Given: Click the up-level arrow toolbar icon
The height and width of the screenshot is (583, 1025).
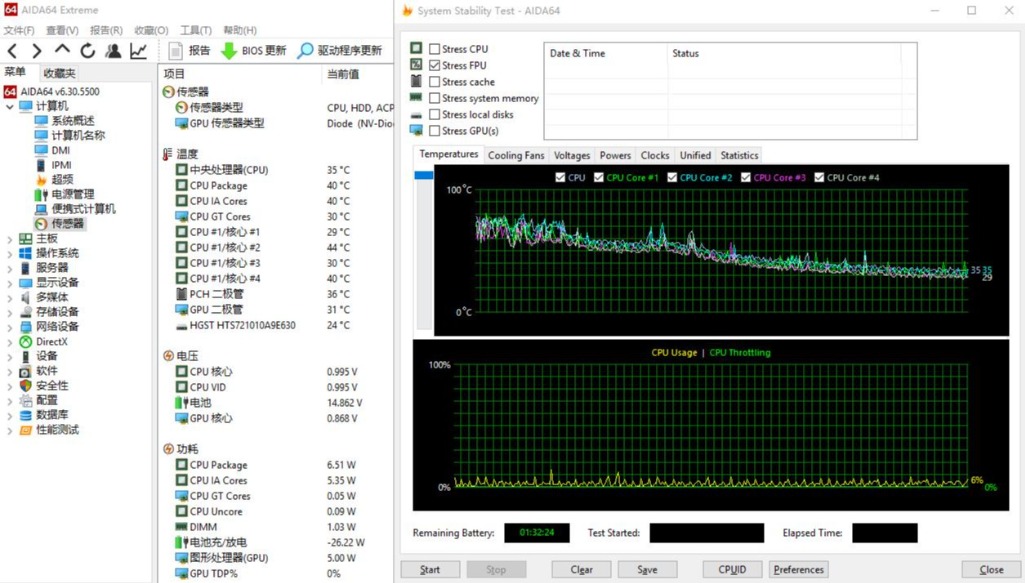Looking at the screenshot, I should 62,50.
